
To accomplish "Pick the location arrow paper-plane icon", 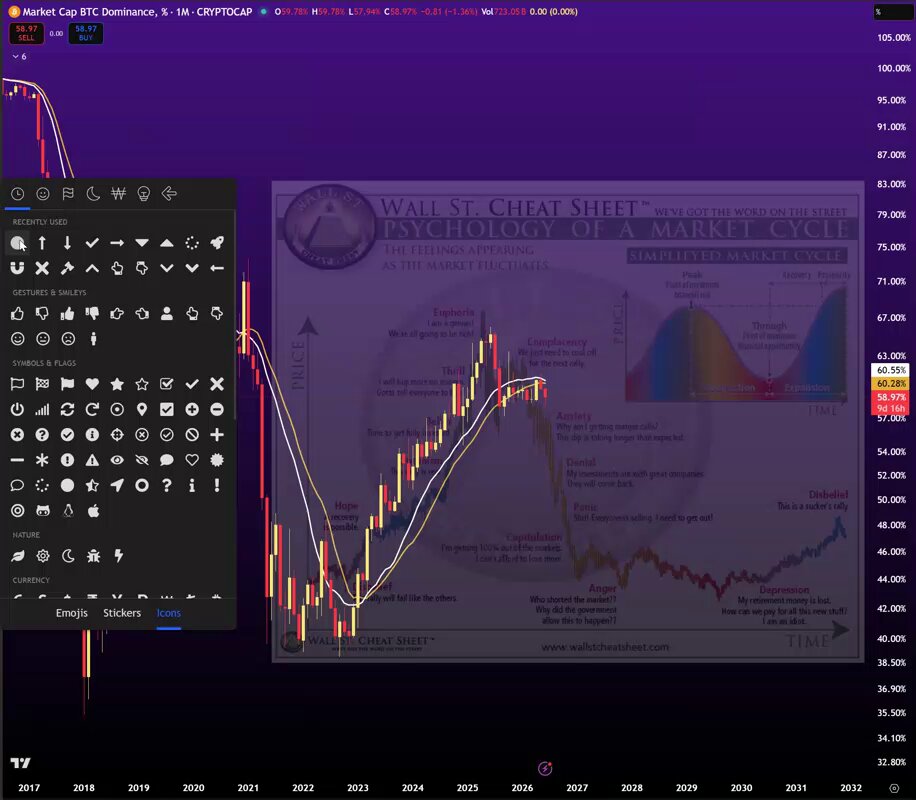I will tap(117, 486).
